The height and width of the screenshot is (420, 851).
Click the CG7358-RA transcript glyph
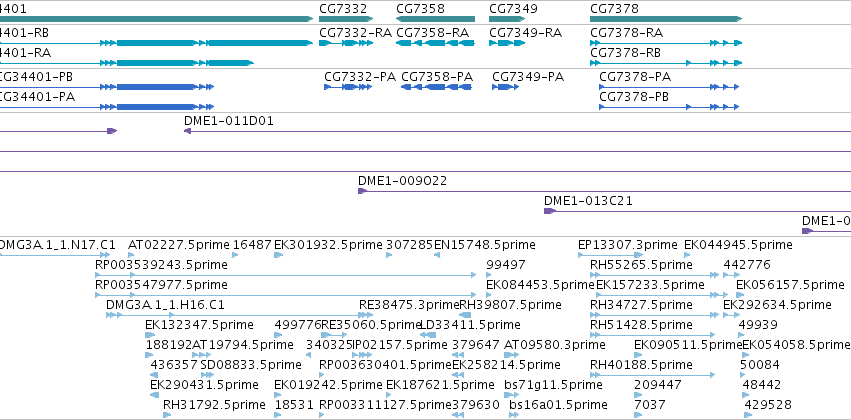(x=435, y=43)
